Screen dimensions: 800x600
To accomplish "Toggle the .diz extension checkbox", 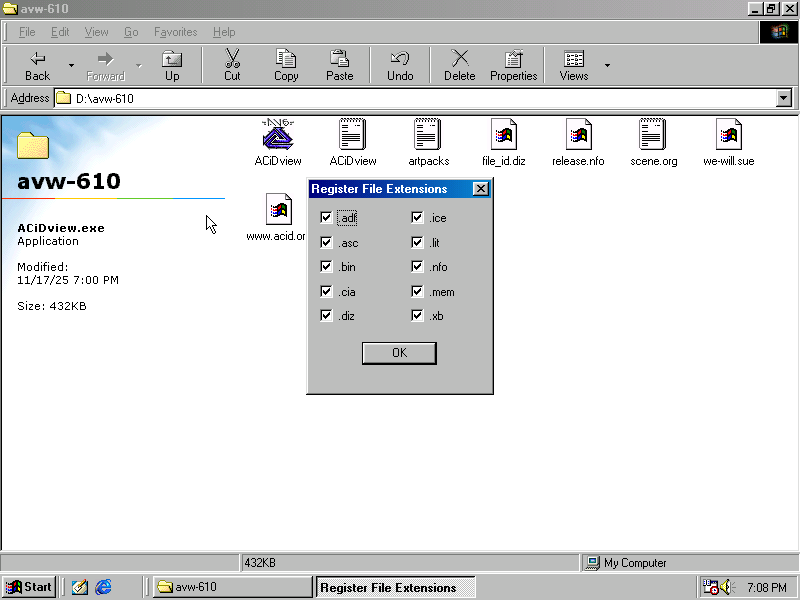I will [x=326, y=316].
